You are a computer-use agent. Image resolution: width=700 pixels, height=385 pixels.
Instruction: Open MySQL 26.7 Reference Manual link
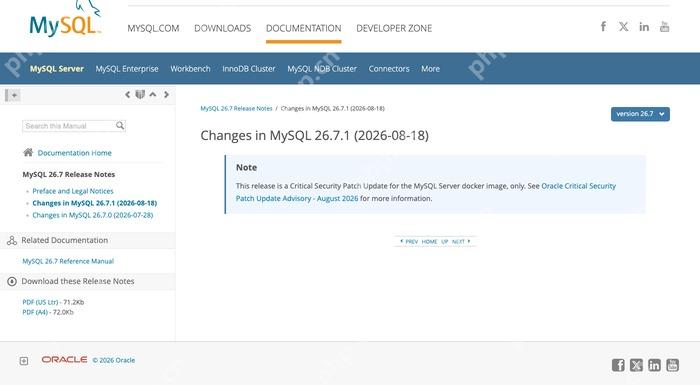68,261
